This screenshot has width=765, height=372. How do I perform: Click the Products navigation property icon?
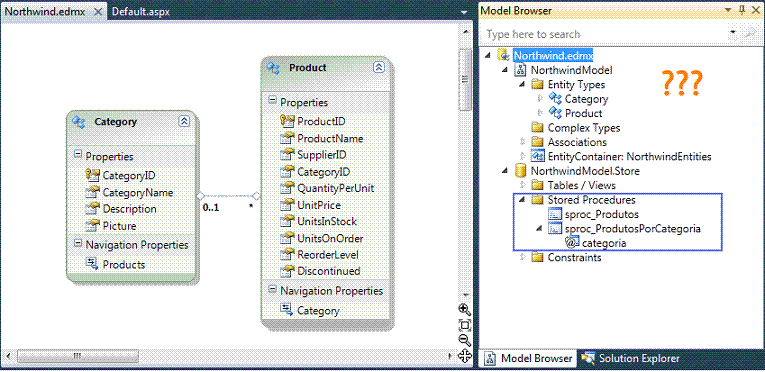click(93, 264)
